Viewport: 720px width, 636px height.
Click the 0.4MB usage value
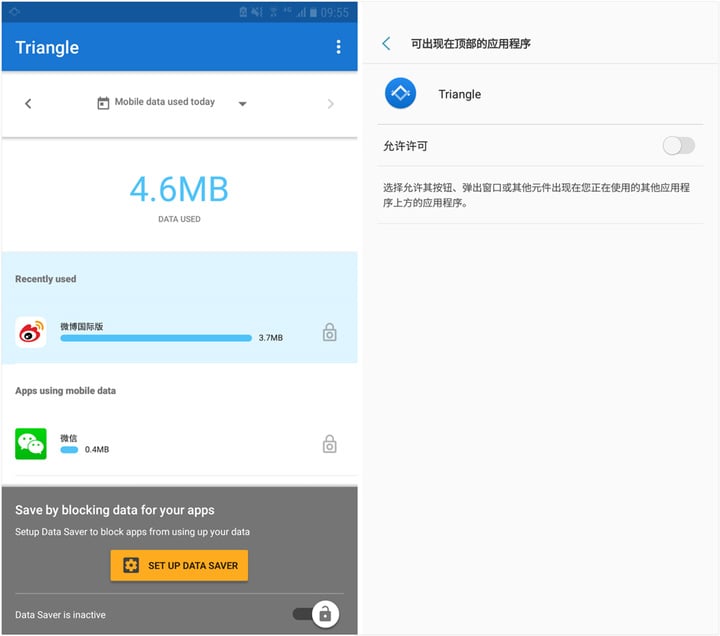tap(97, 450)
